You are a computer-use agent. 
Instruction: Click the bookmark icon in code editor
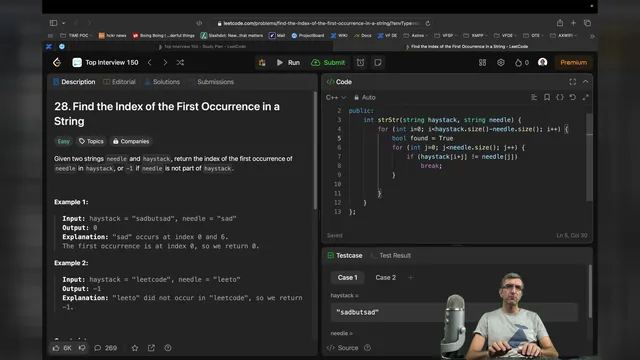pyautogui.click(x=547, y=97)
